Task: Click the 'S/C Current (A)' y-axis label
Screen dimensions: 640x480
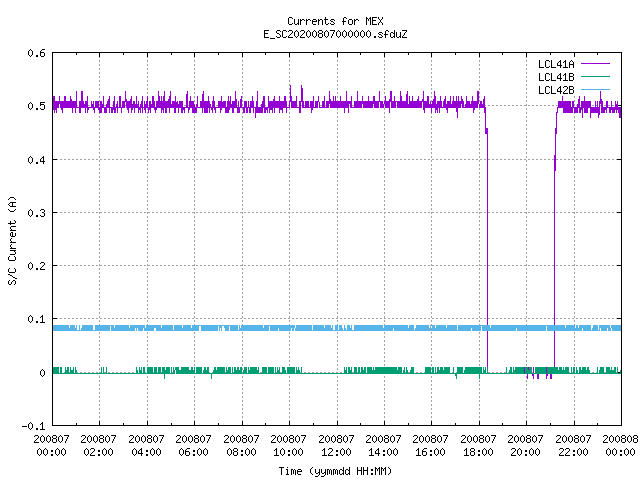Action: click(12, 240)
